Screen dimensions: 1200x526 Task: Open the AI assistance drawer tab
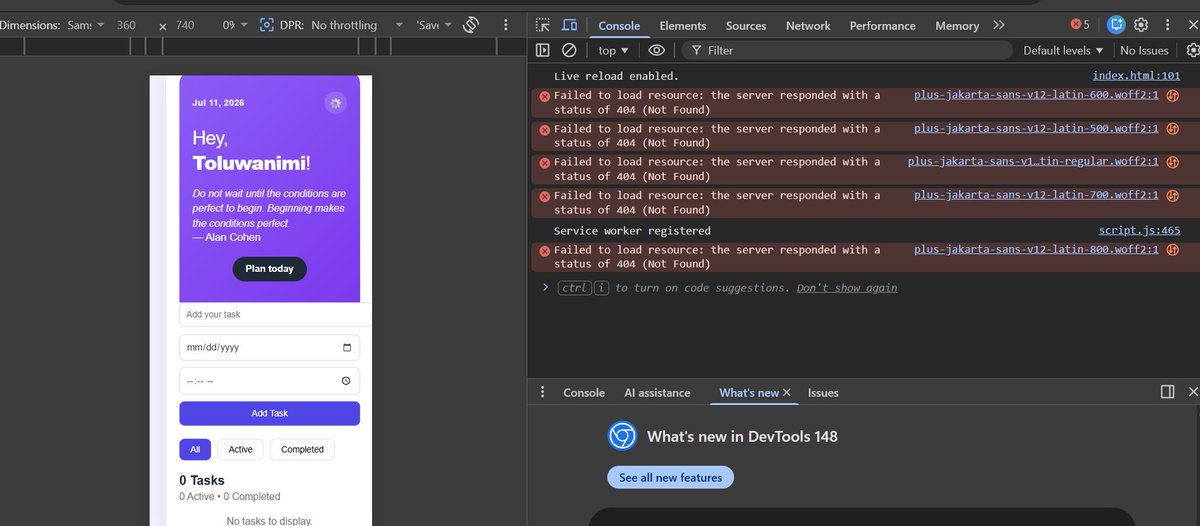(657, 393)
